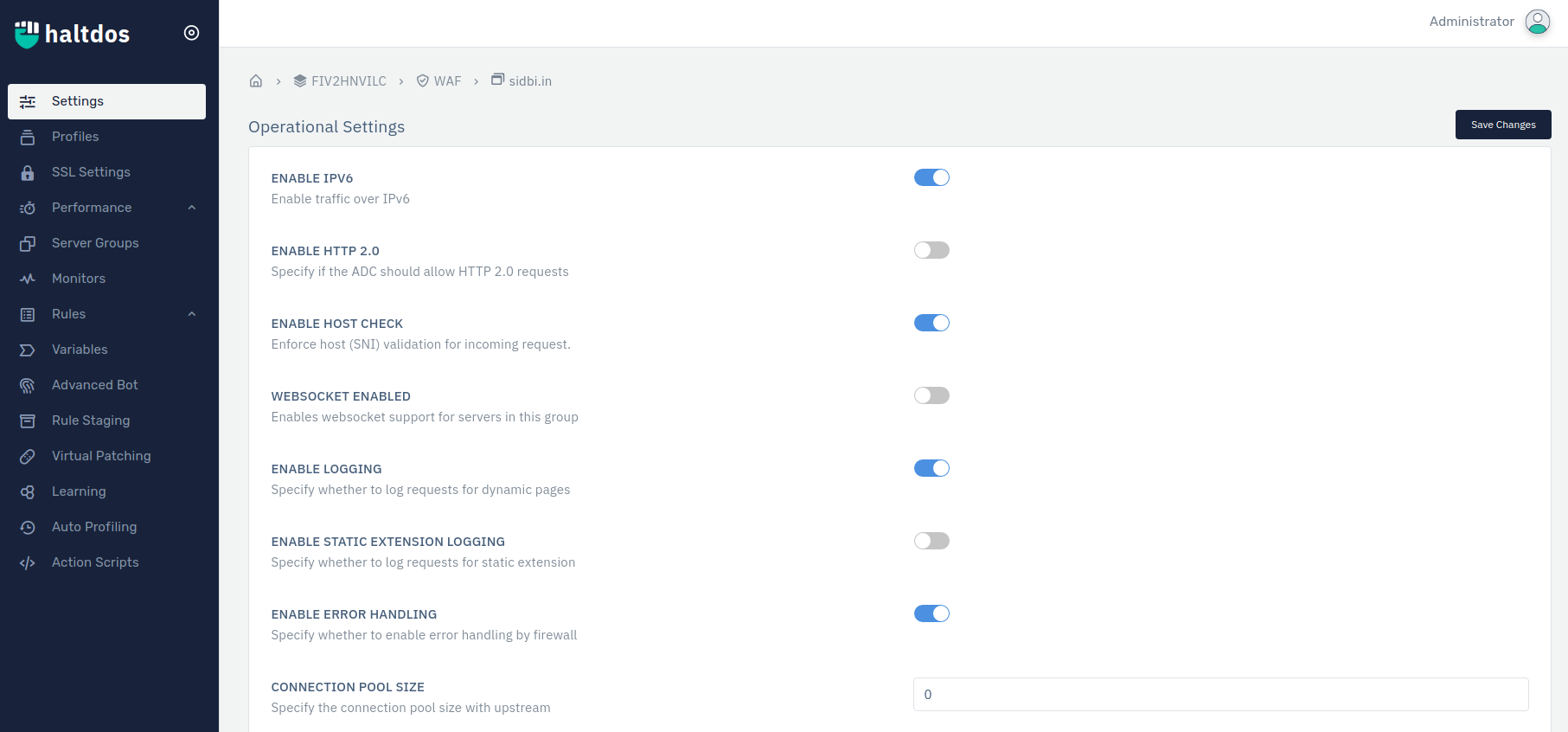Click the Save Changes button

coord(1502,125)
